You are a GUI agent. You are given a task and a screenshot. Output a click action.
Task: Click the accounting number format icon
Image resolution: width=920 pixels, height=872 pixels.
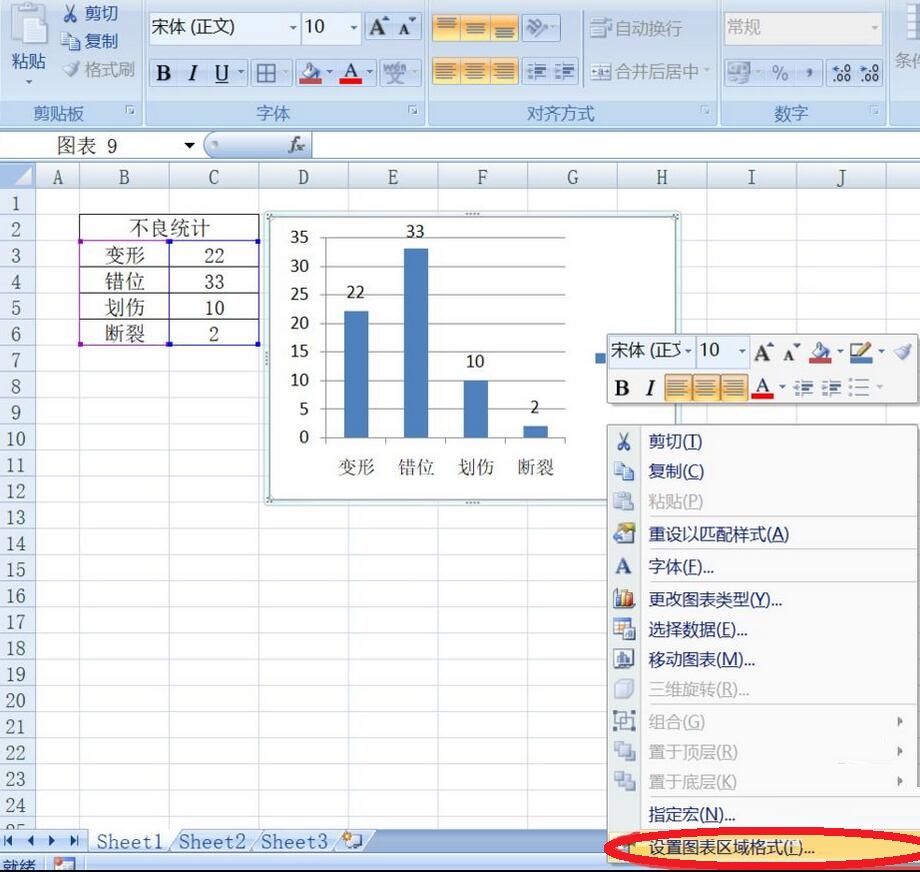[738, 73]
